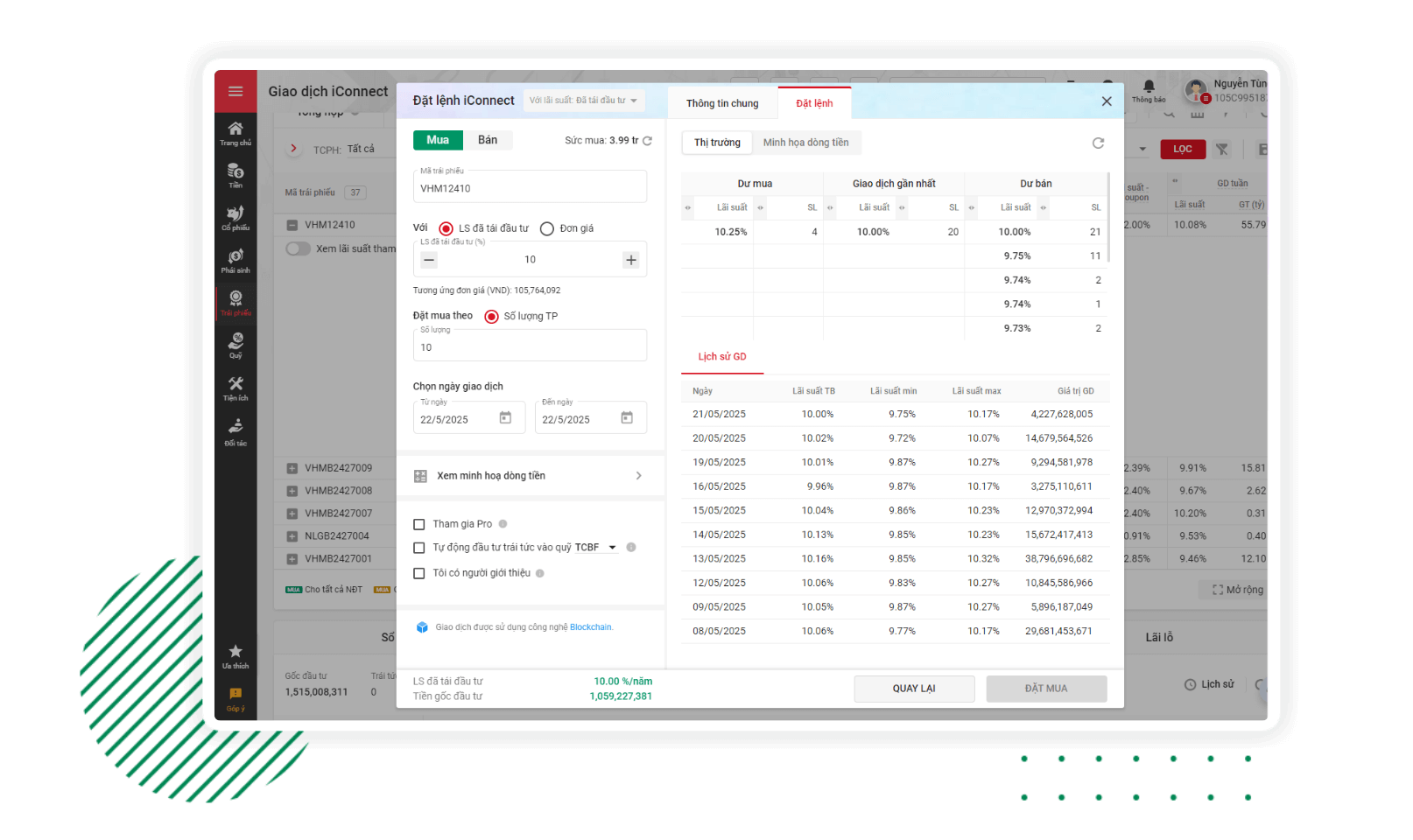Open the Cổ phiếu sidebar icon
Viewport: 1413px width, 840px height.
[235, 218]
